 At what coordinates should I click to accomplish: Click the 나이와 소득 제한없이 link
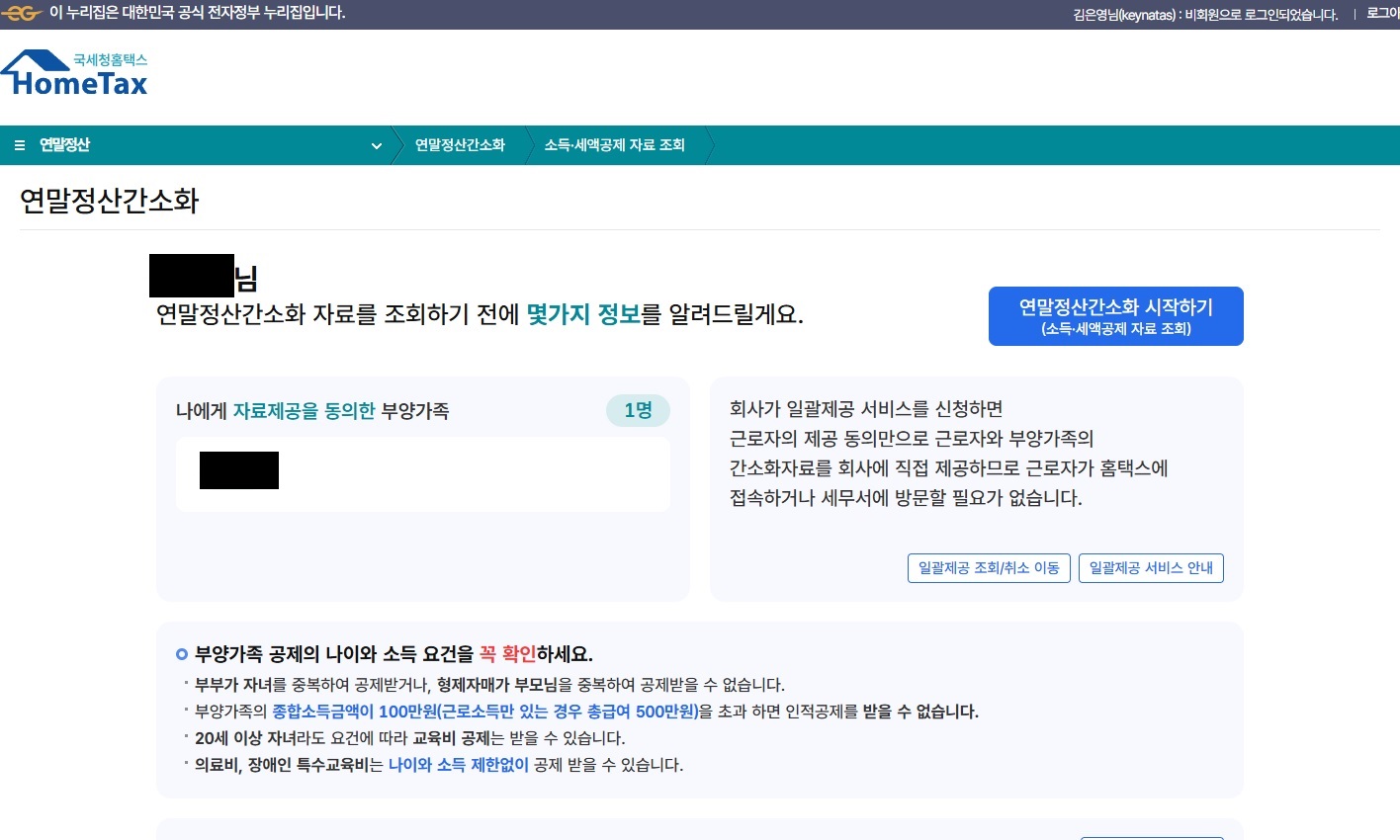tap(459, 764)
